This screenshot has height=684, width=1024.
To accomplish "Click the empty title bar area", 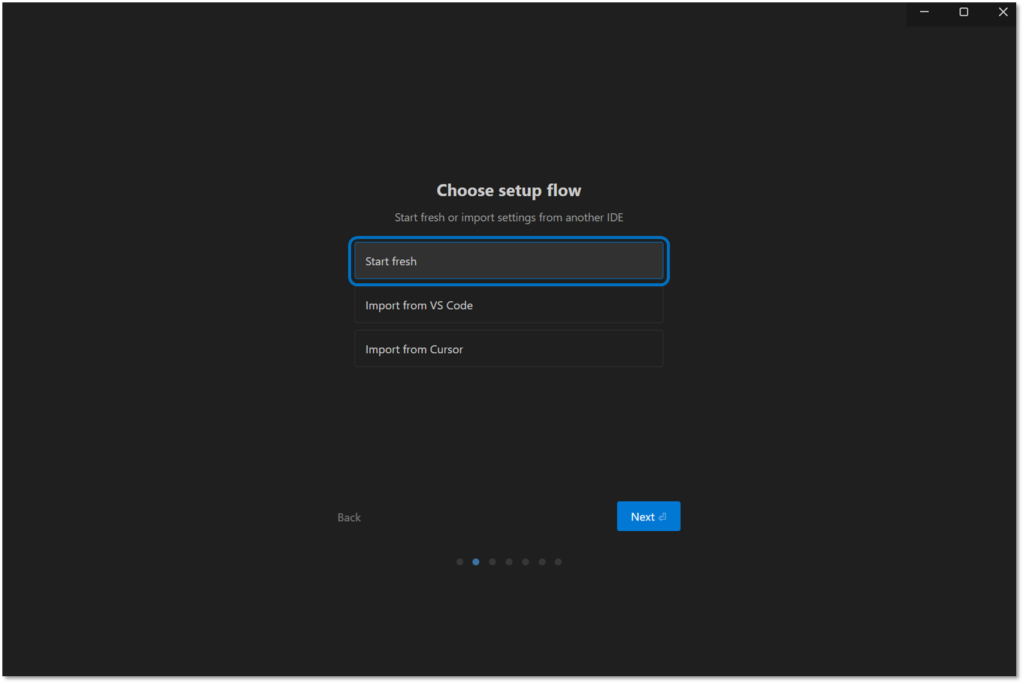I will click(450, 12).
